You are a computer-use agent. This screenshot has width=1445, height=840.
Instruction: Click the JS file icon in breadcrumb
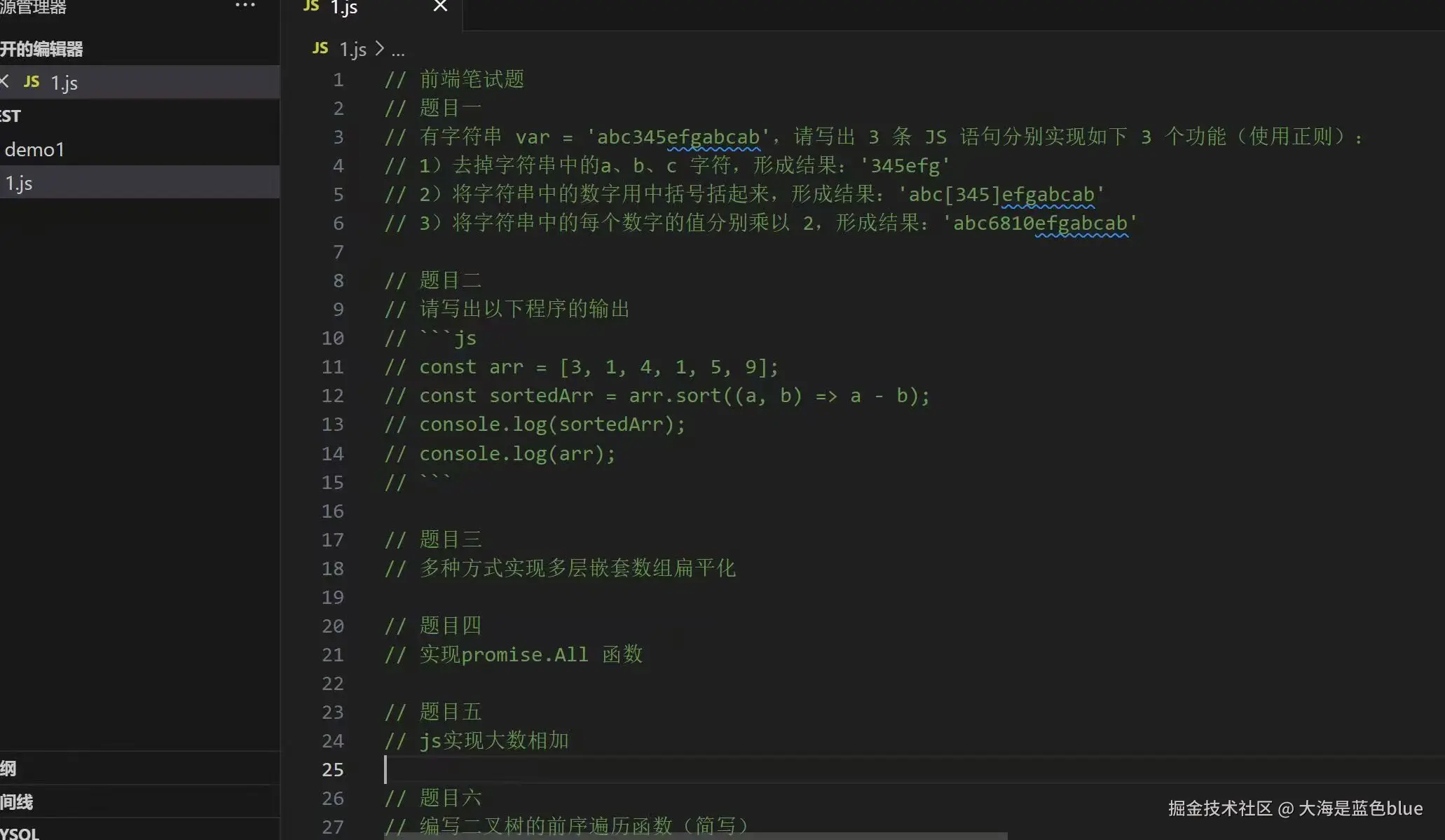click(320, 48)
